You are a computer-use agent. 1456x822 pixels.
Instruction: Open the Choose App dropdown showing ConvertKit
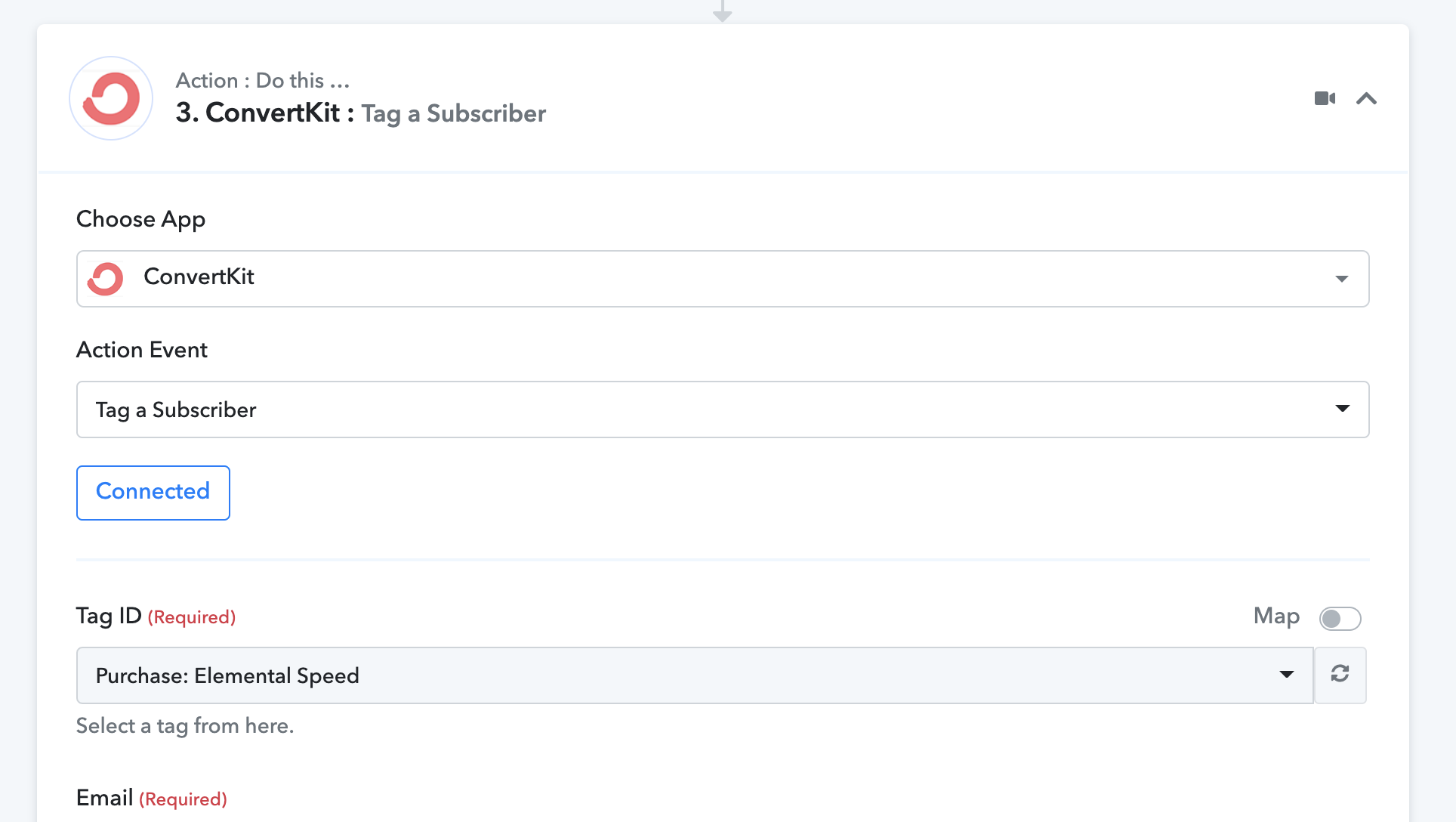(723, 279)
